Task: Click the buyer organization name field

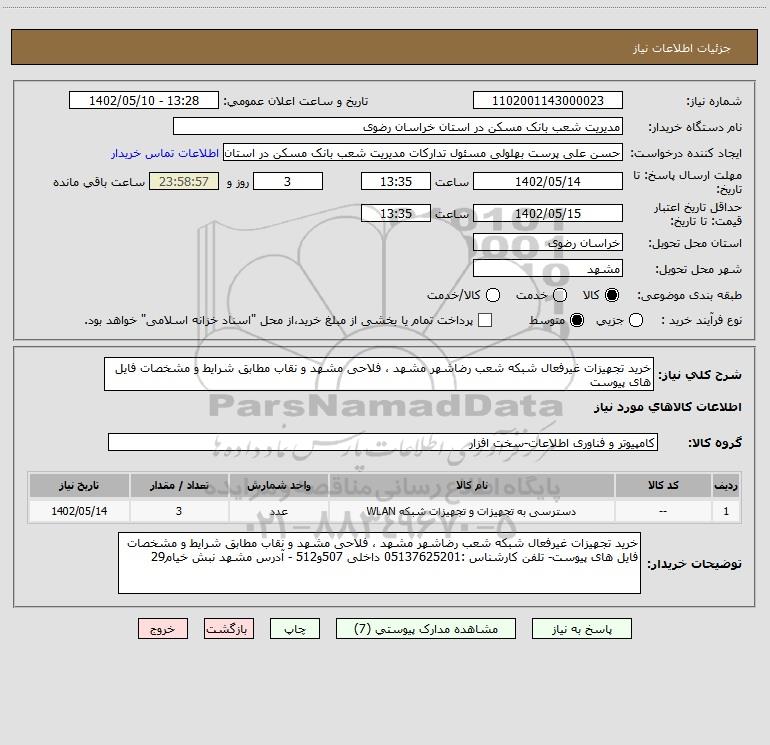Action: click(398, 127)
